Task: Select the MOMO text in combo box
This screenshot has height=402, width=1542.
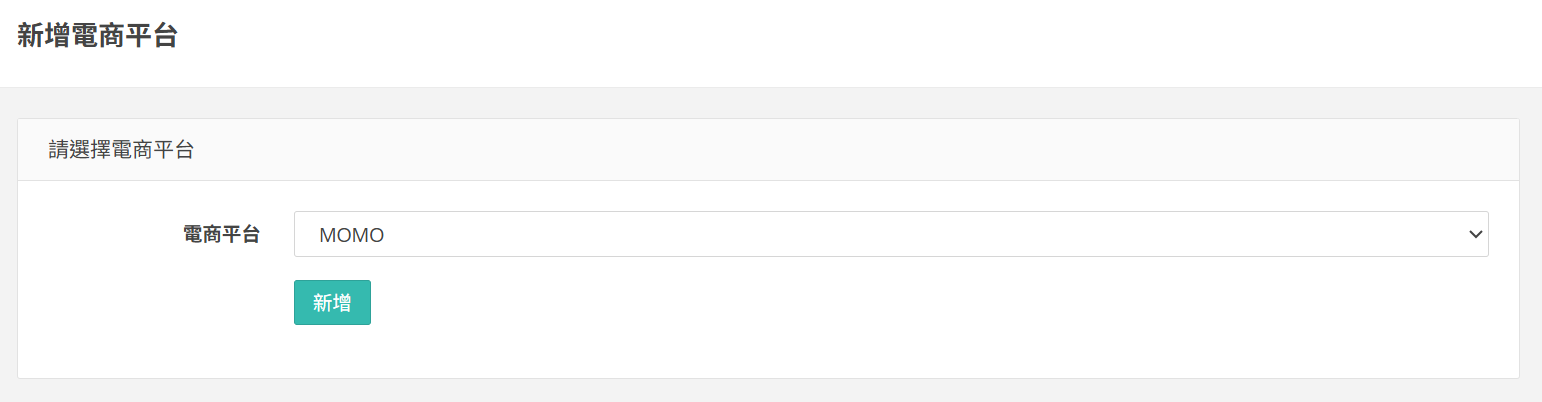Action: click(x=352, y=235)
